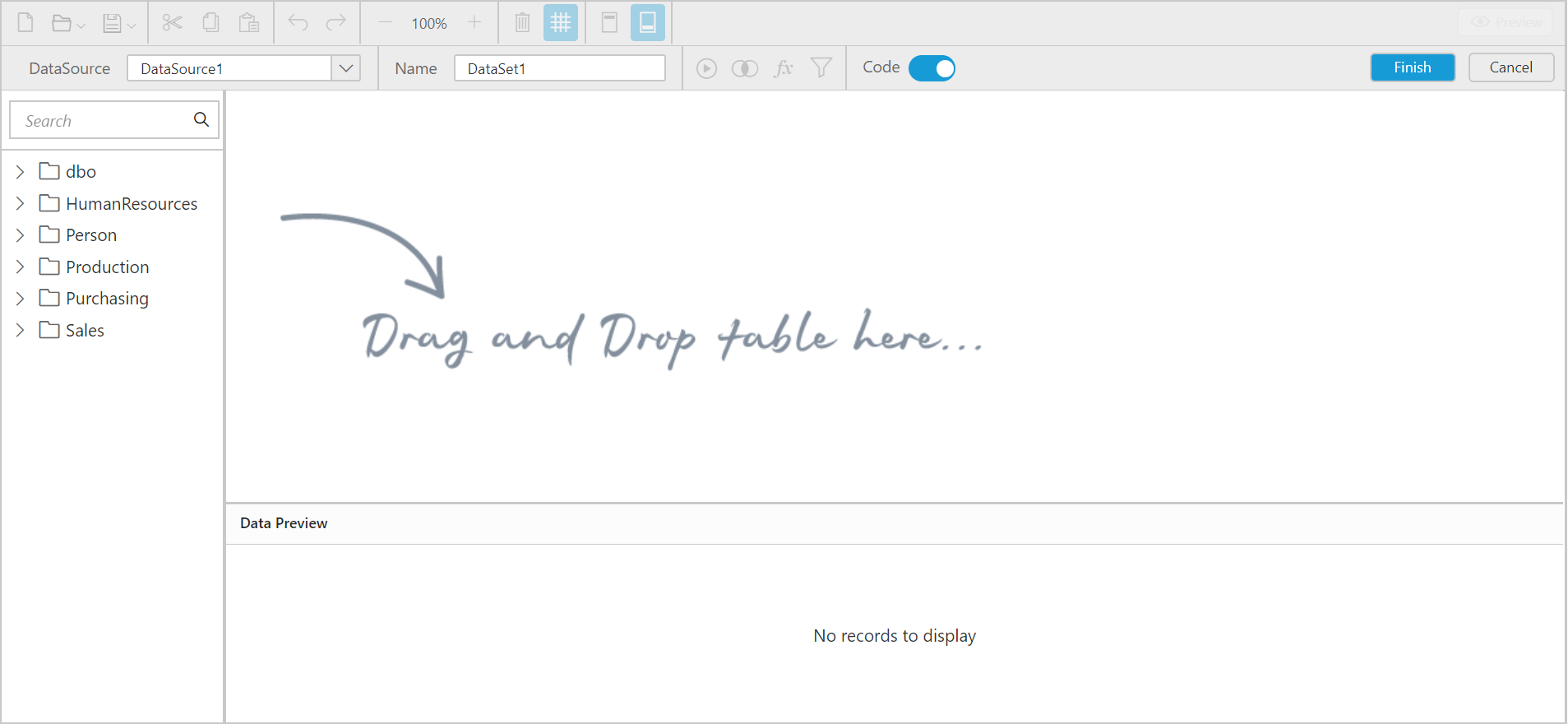Click the New file icon
This screenshot has height=724, width=1568.
25,23
